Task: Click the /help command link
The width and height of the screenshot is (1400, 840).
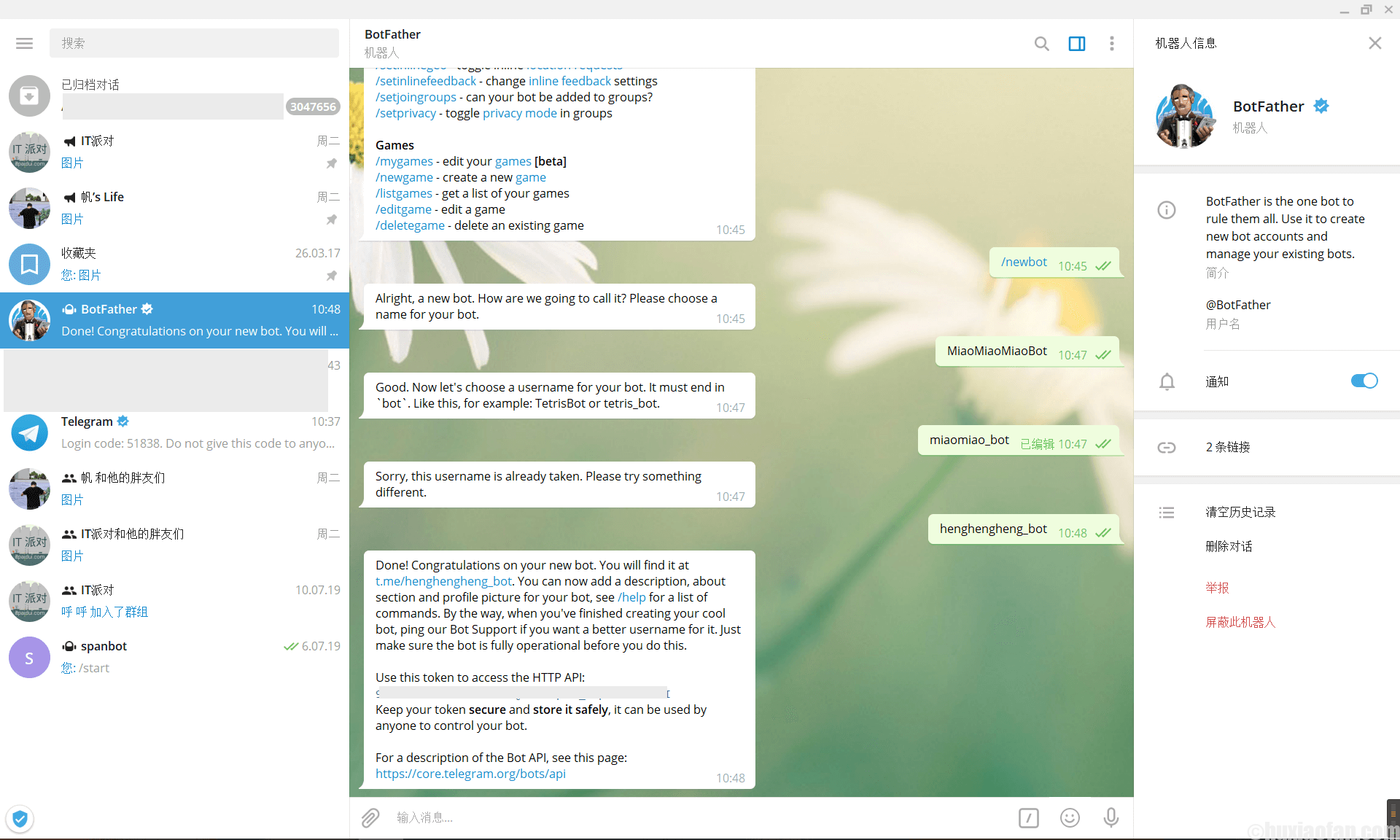Action: tap(631, 597)
